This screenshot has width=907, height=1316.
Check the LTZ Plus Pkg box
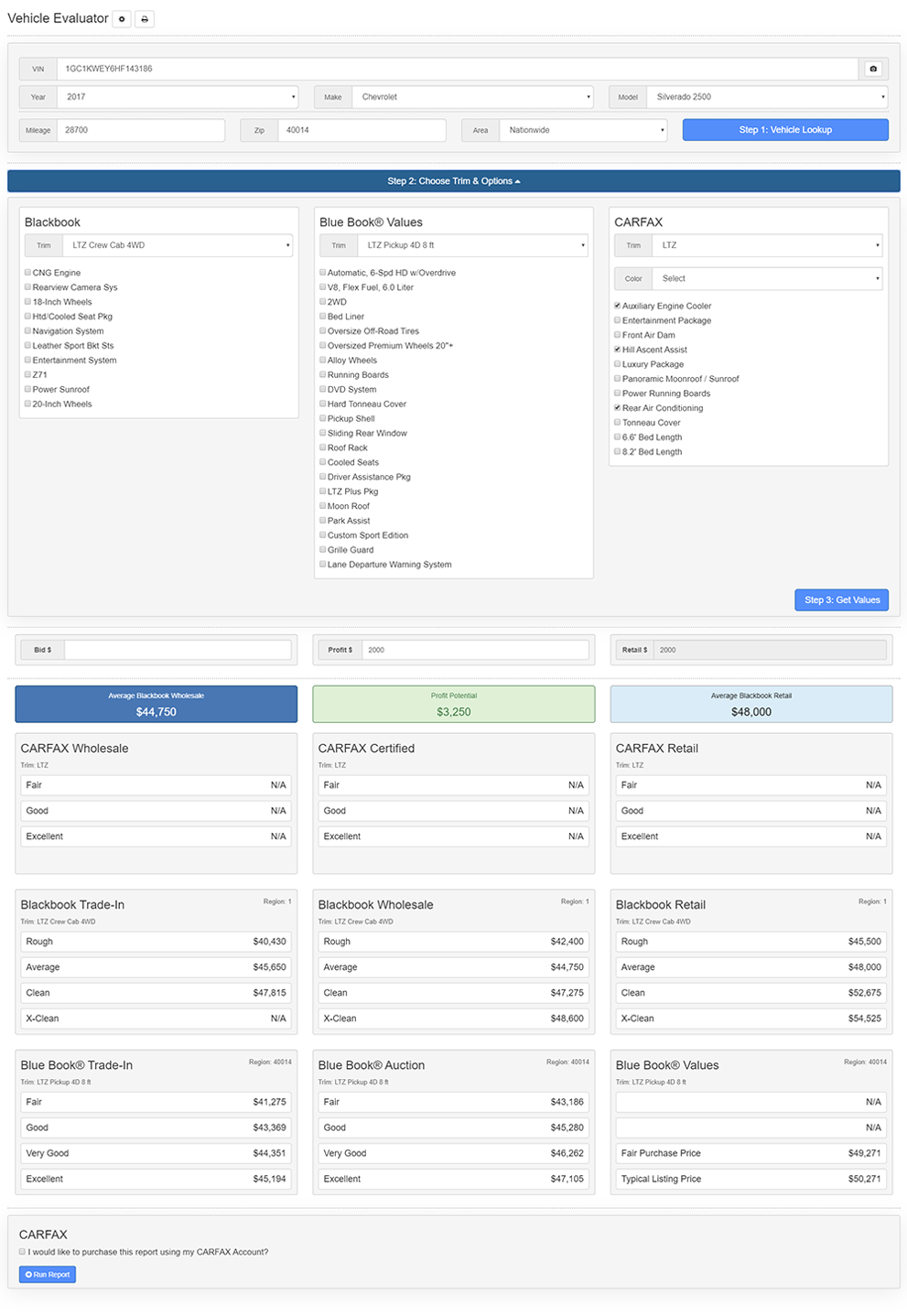[323, 491]
